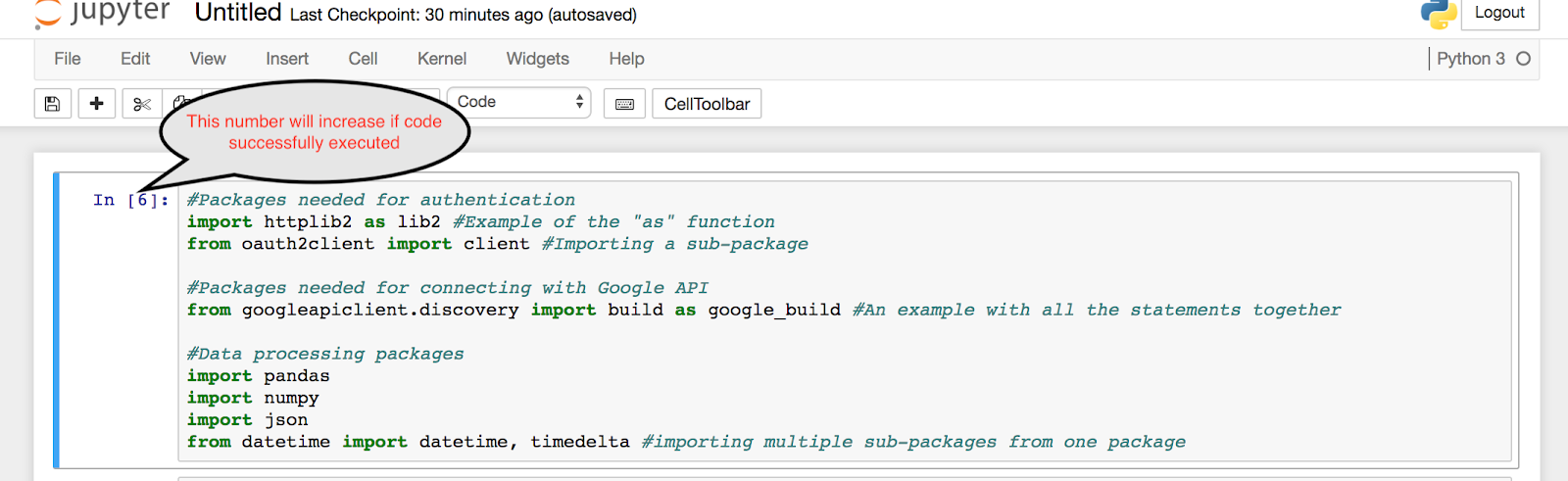Open the cell type Code dropdown
Viewport: 1568px width, 481px height.
click(519, 102)
